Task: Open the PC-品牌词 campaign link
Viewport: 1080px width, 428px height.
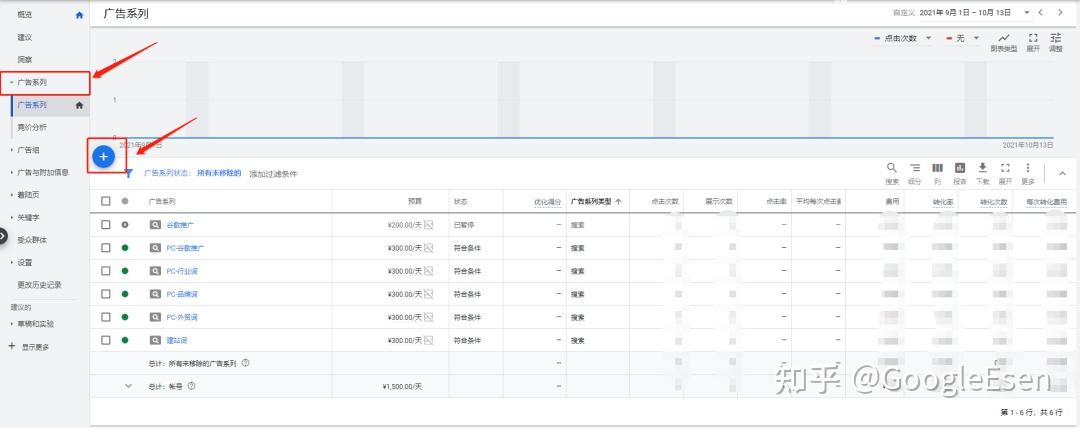Action: [182, 294]
